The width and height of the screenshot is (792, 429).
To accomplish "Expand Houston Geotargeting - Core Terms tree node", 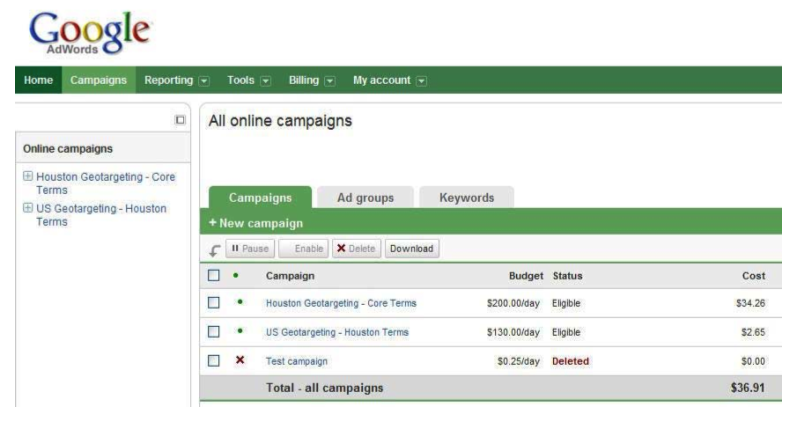I will pyautogui.click(x=28, y=176).
